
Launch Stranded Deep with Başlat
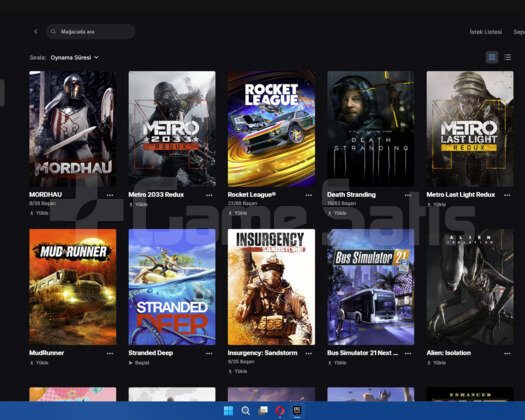[139, 363]
